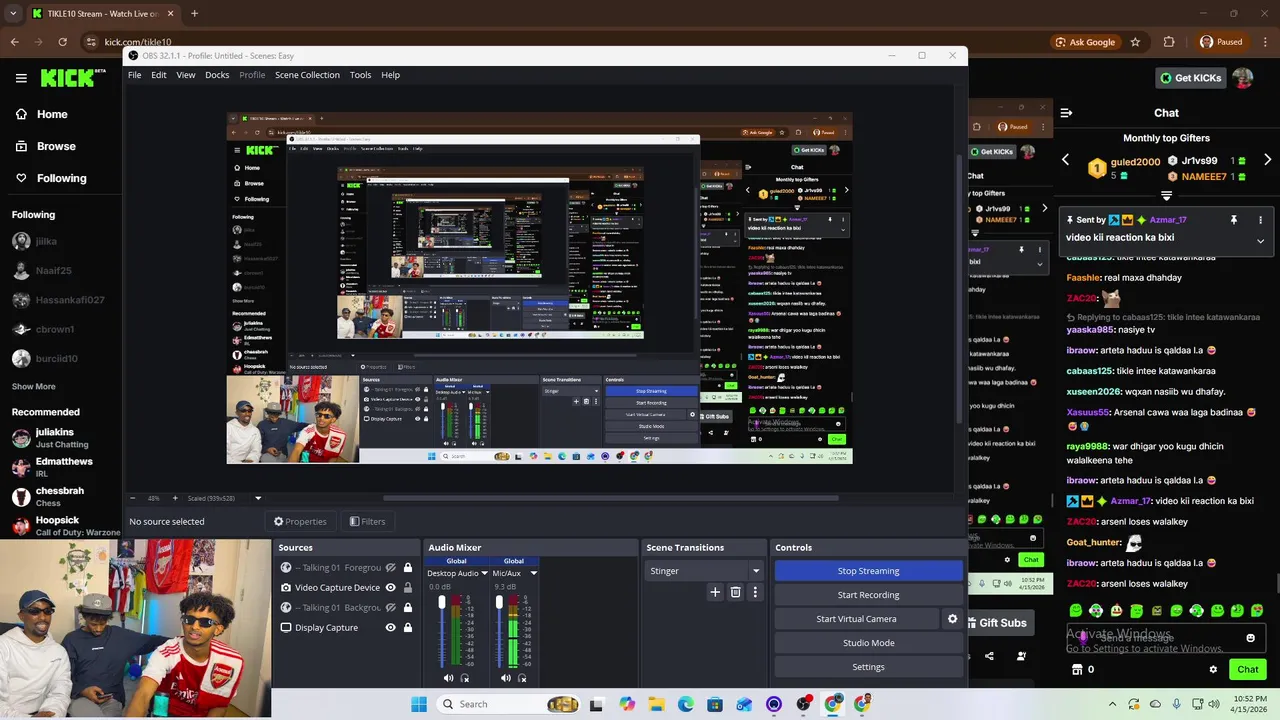Open pinned message three-dot options
The height and width of the screenshot is (720, 1280).
coord(1260,220)
